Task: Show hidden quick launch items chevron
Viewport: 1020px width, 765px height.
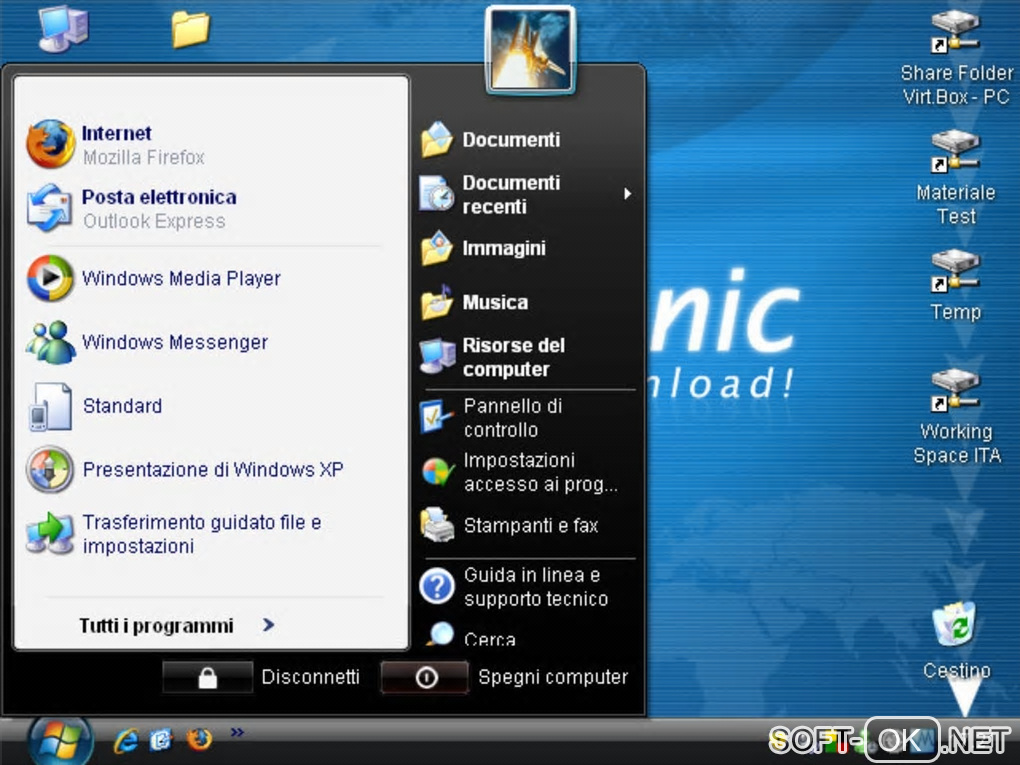Action: point(237,733)
